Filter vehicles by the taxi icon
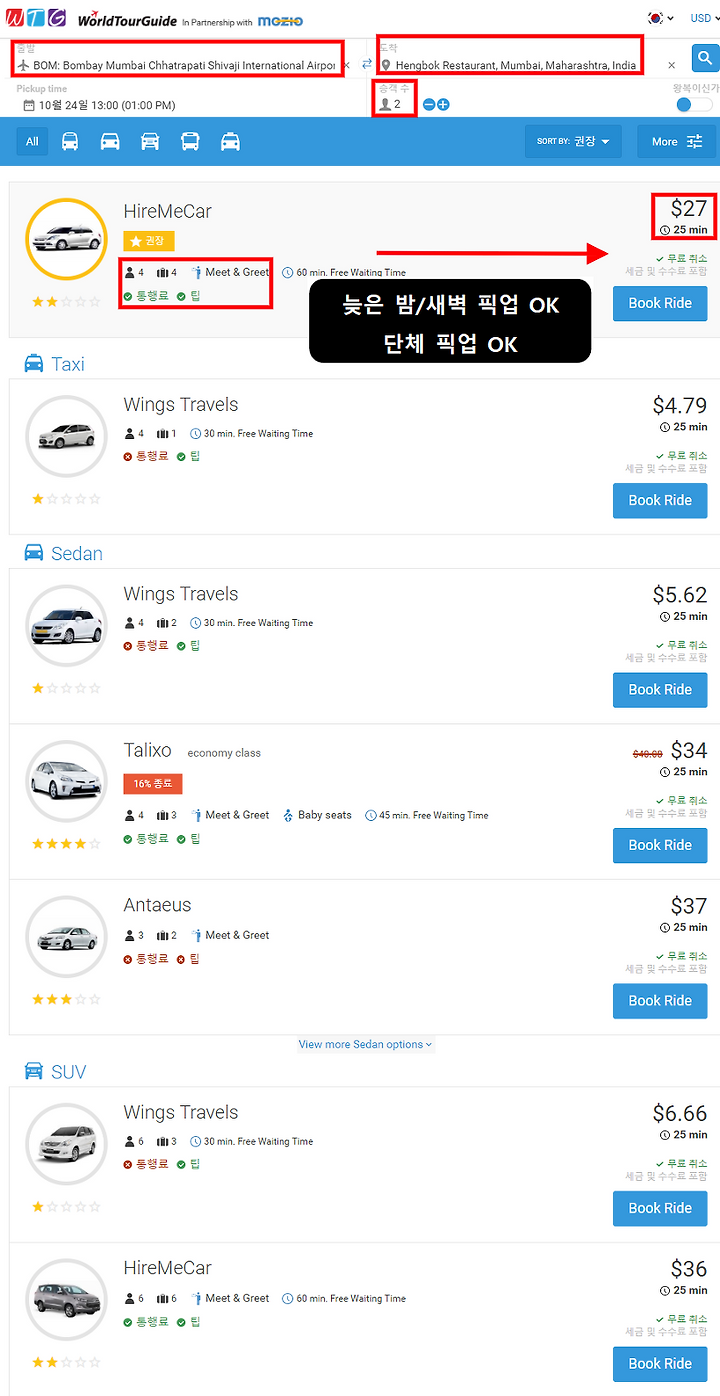720x1396 pixels. [x=230, y=142]
